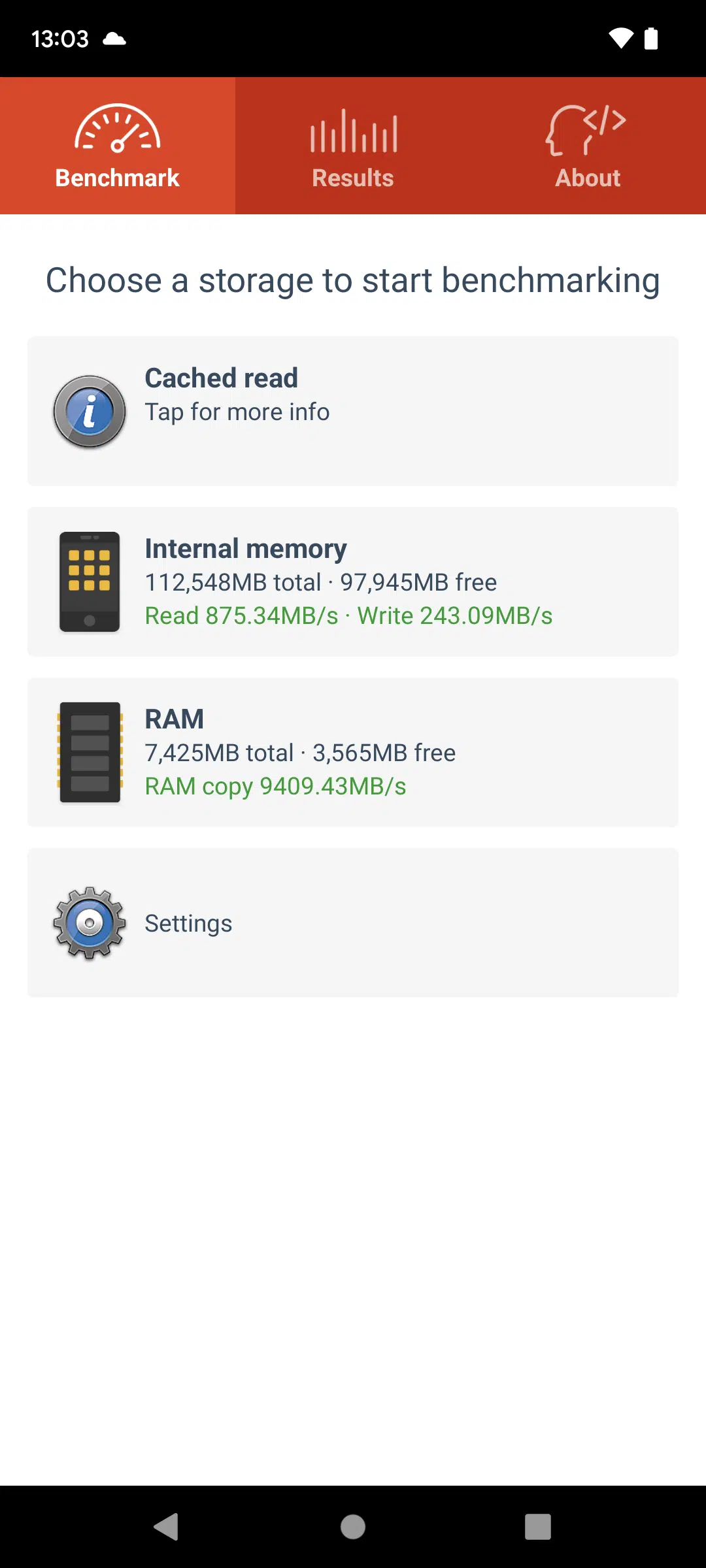
Task: Tap the phone icon for Internal memory
Action: tap(90, 581)
